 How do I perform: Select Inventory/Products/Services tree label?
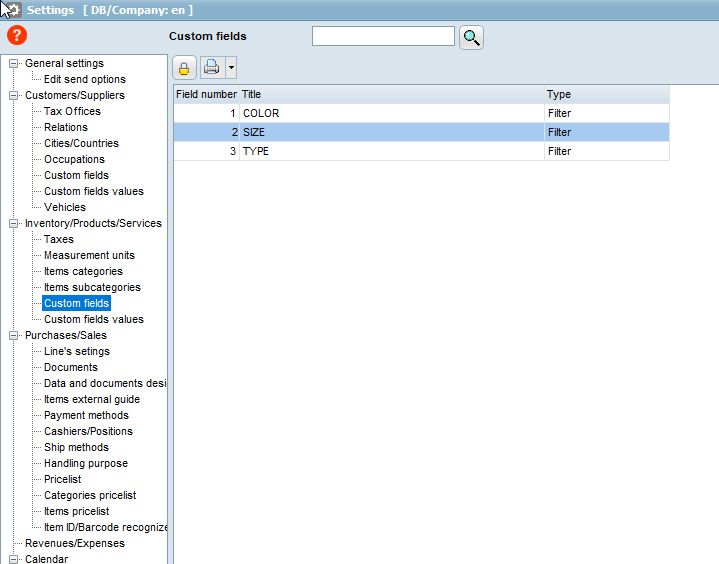tap(93, 223)
